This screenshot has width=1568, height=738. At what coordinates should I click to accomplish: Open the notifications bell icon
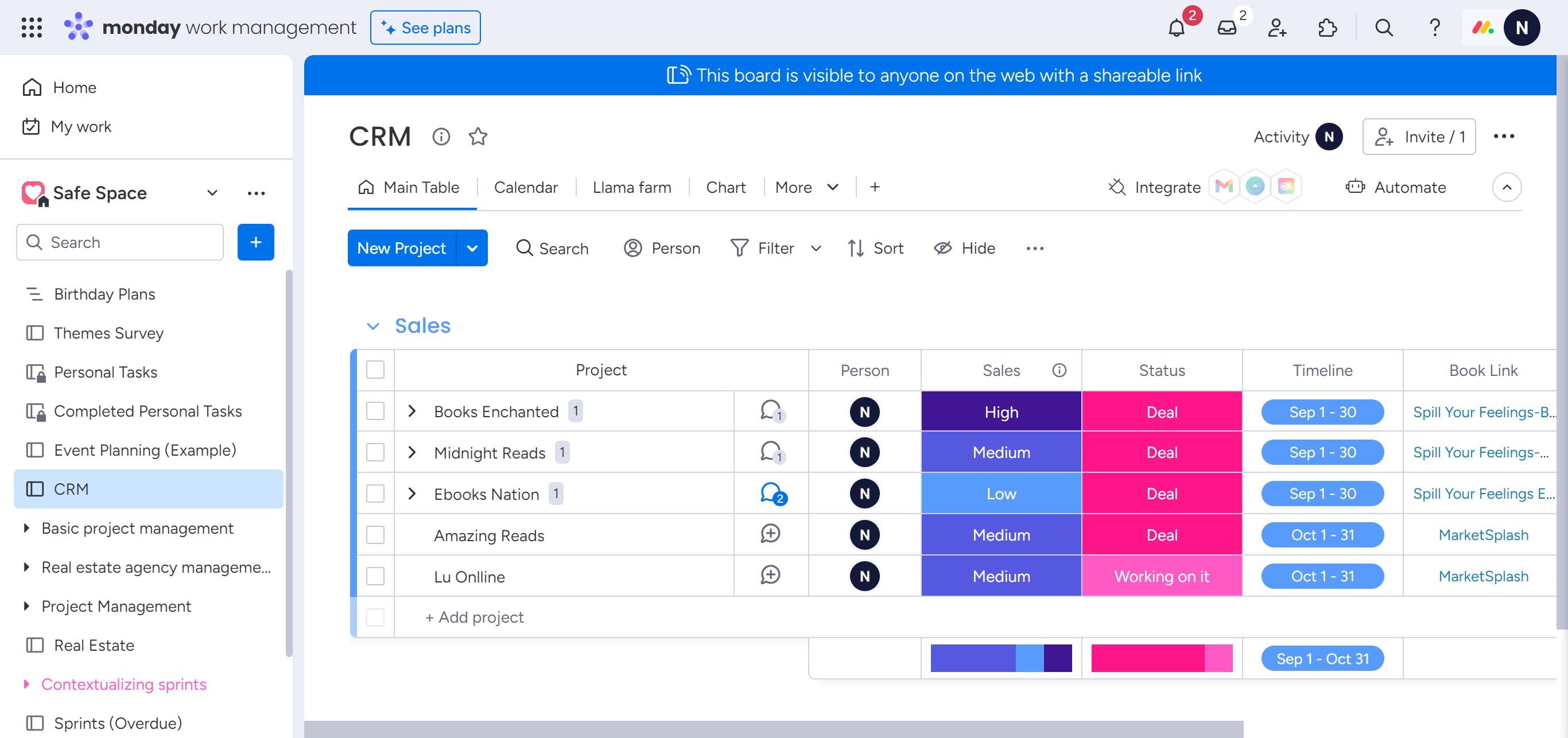pyautogui.click(x=1176, y=28)
